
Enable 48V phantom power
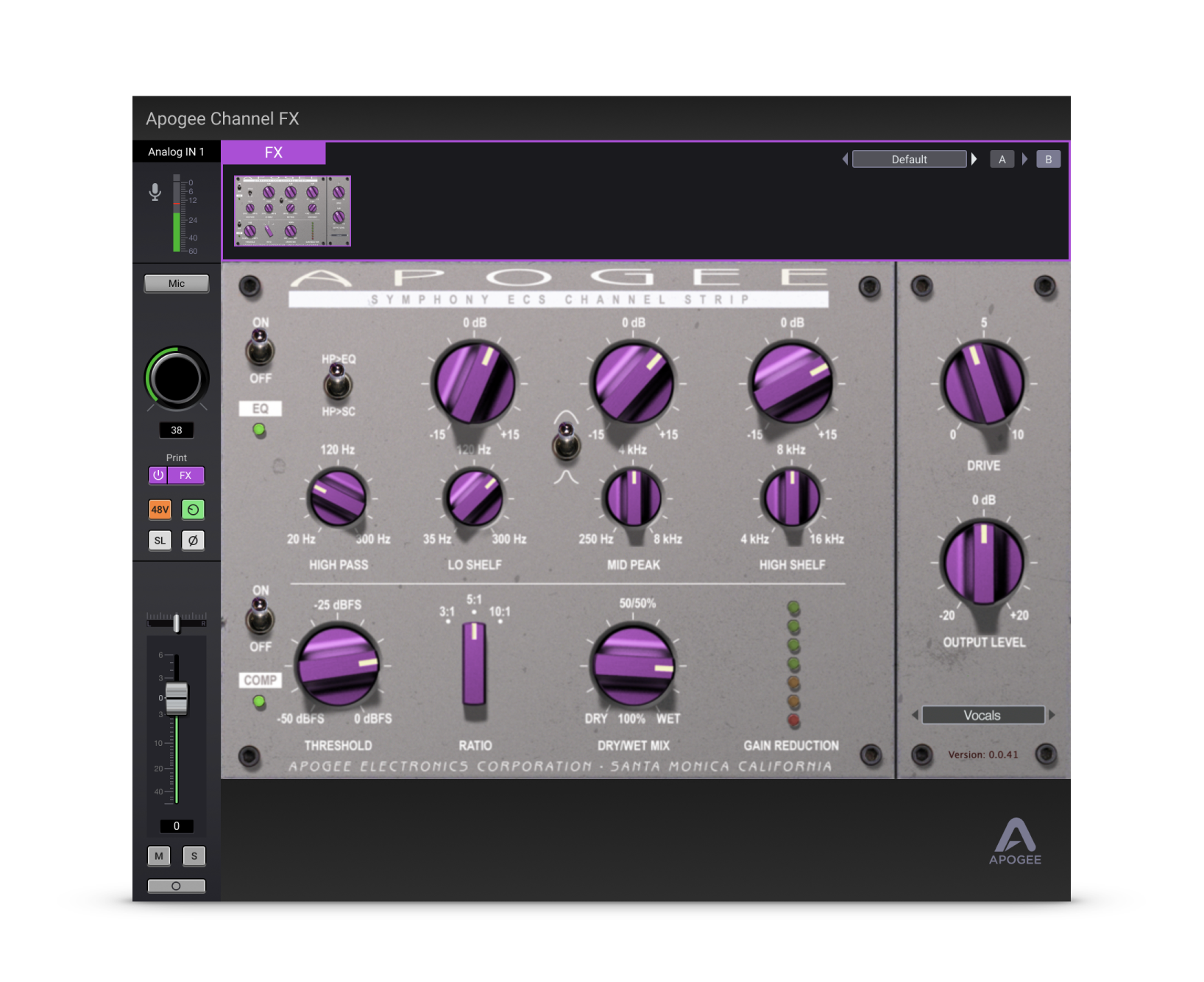click(160, 509)
